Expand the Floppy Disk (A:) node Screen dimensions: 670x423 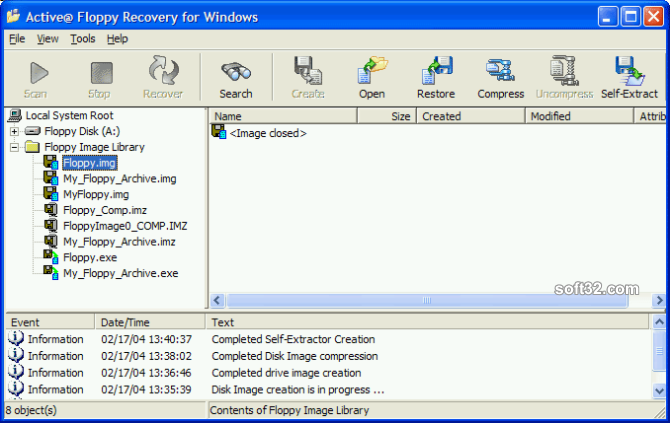click(14, 131)
